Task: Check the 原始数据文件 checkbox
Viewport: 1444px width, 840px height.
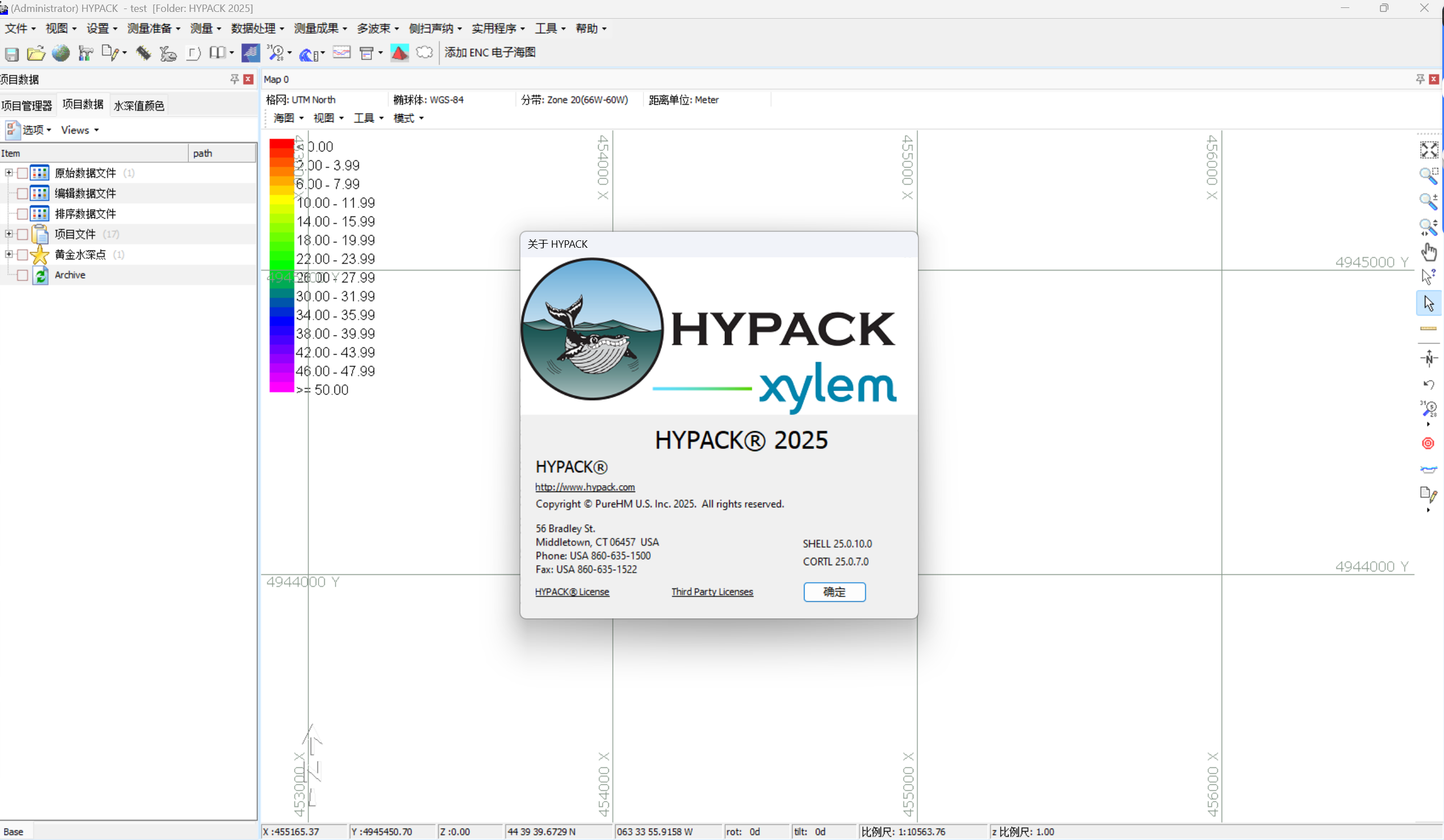Action: (22, 172)
